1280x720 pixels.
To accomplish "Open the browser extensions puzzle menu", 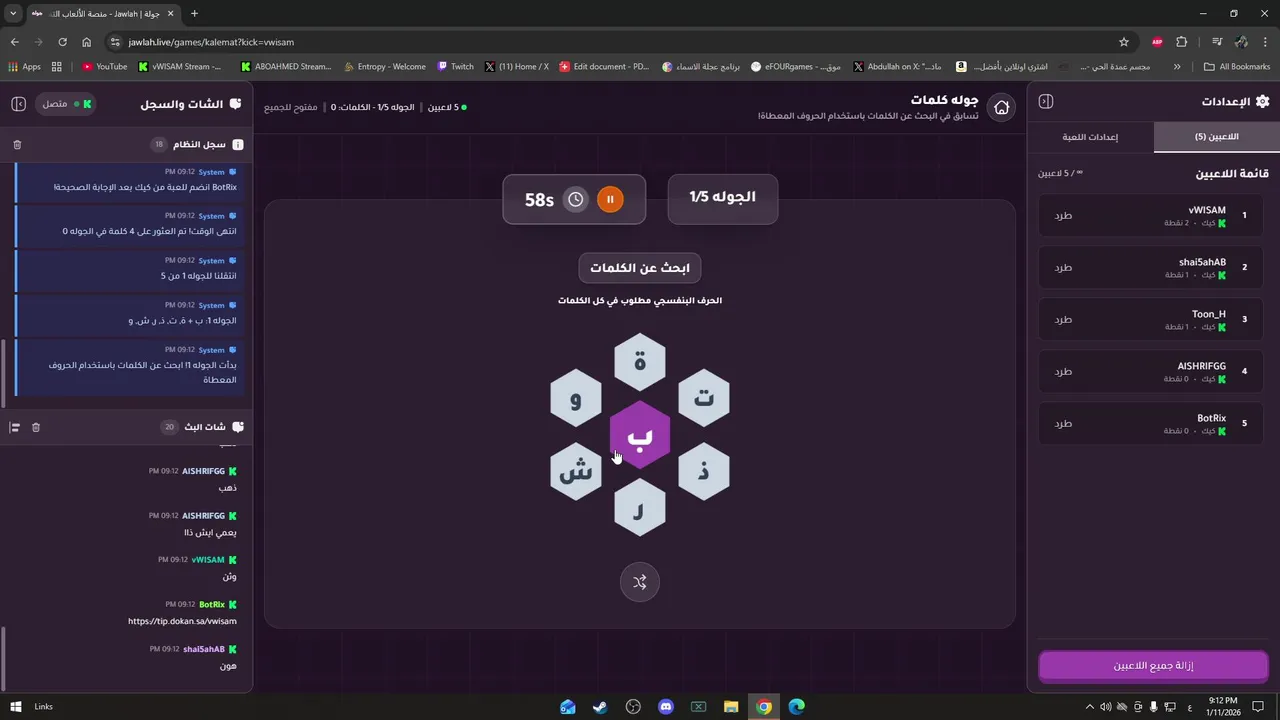I will 1182,42.
